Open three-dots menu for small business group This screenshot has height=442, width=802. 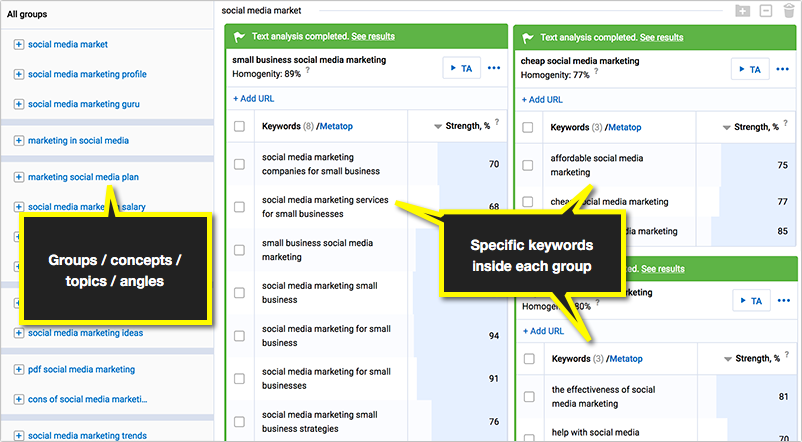[x=494, y=68]
